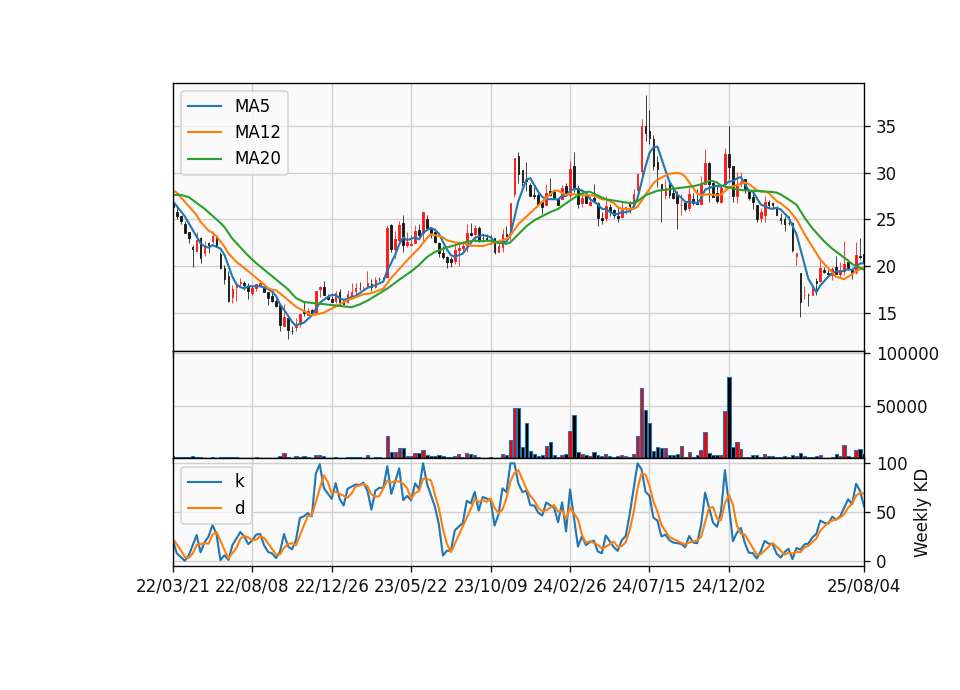Click the volume axis label 100000
The width and height of the screenshot is (960, 690).
(907, 354)
